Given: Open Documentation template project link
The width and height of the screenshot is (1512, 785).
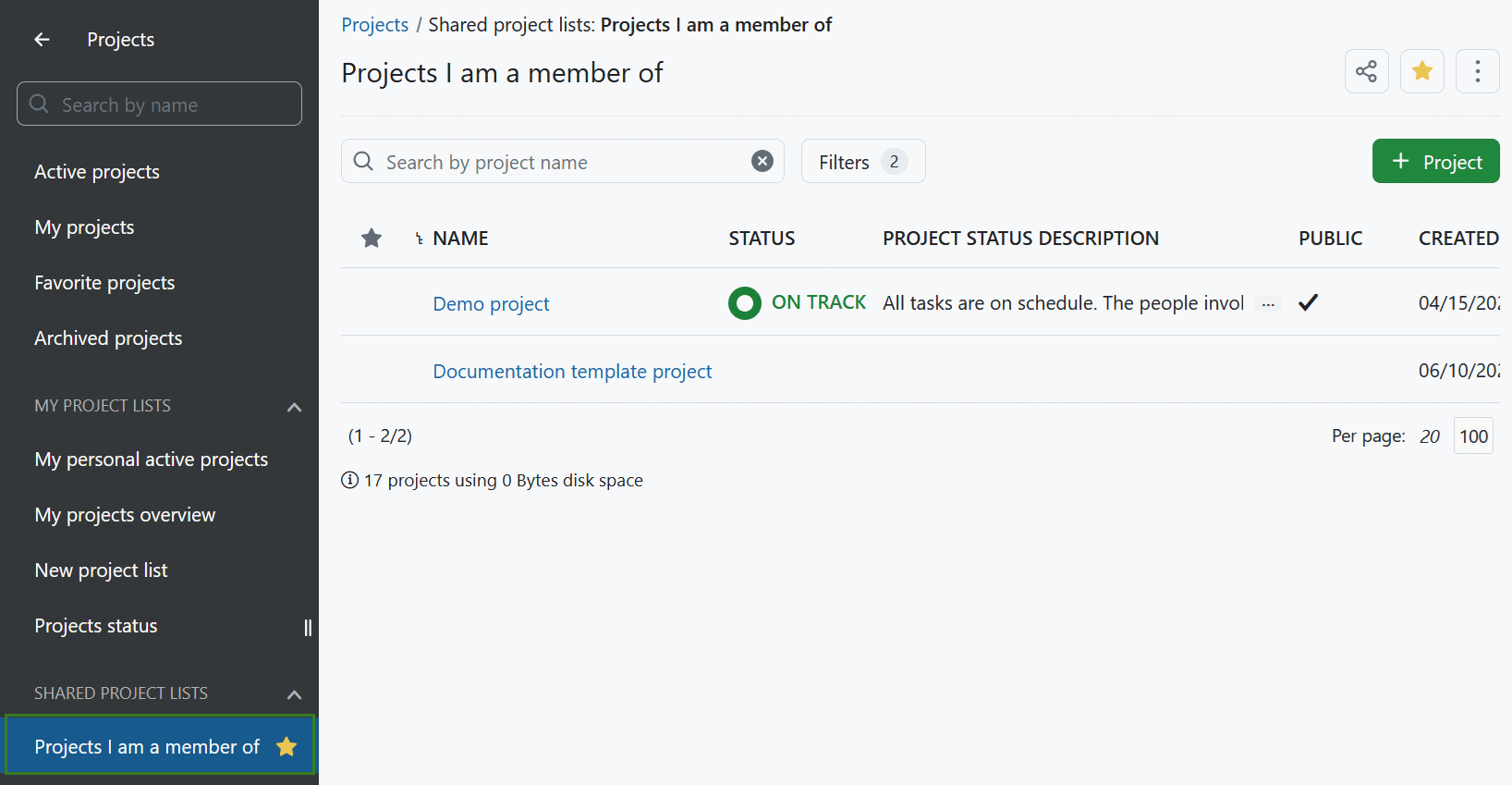Looking at the screenshot, I should pos(572,372).
